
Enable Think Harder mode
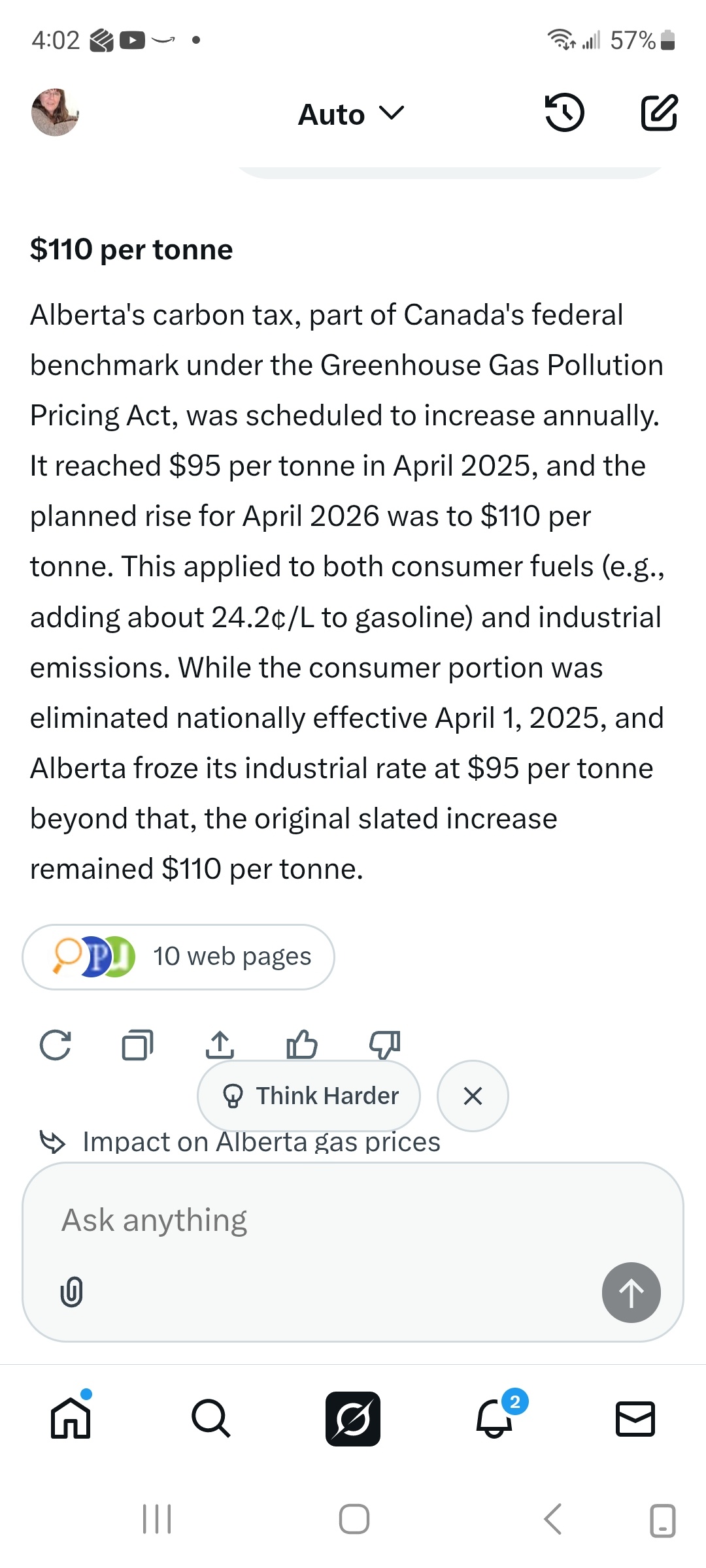[x=309, y=1096]
